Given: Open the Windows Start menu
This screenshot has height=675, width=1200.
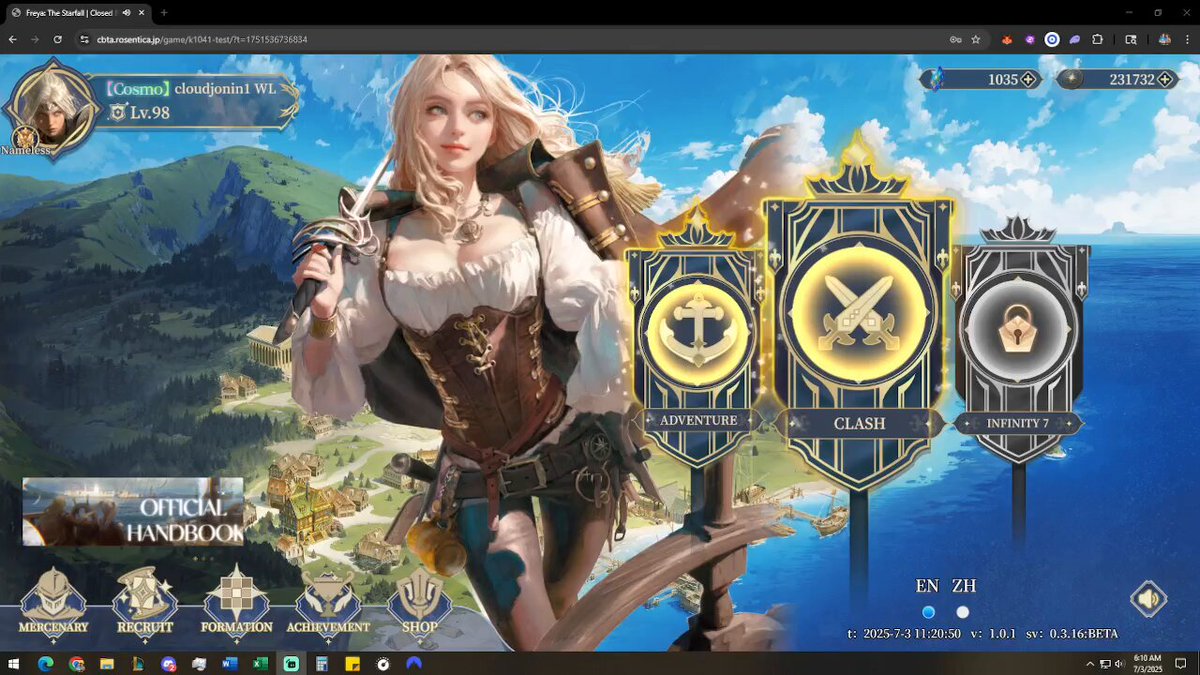Looking at the screenshot, I should pos(14,664).
